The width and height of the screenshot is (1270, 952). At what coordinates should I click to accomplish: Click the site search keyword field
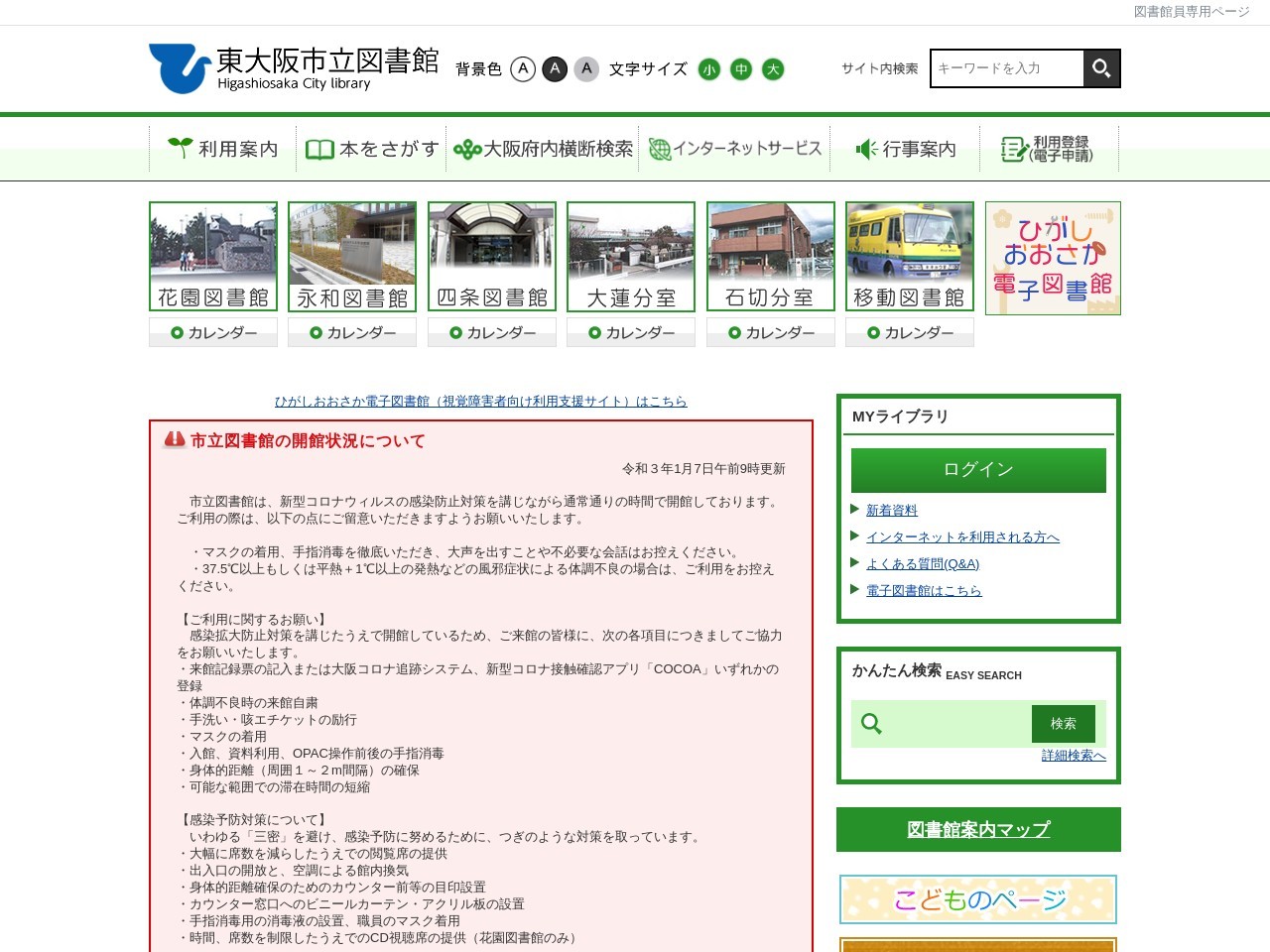[x=1007, y=68]
